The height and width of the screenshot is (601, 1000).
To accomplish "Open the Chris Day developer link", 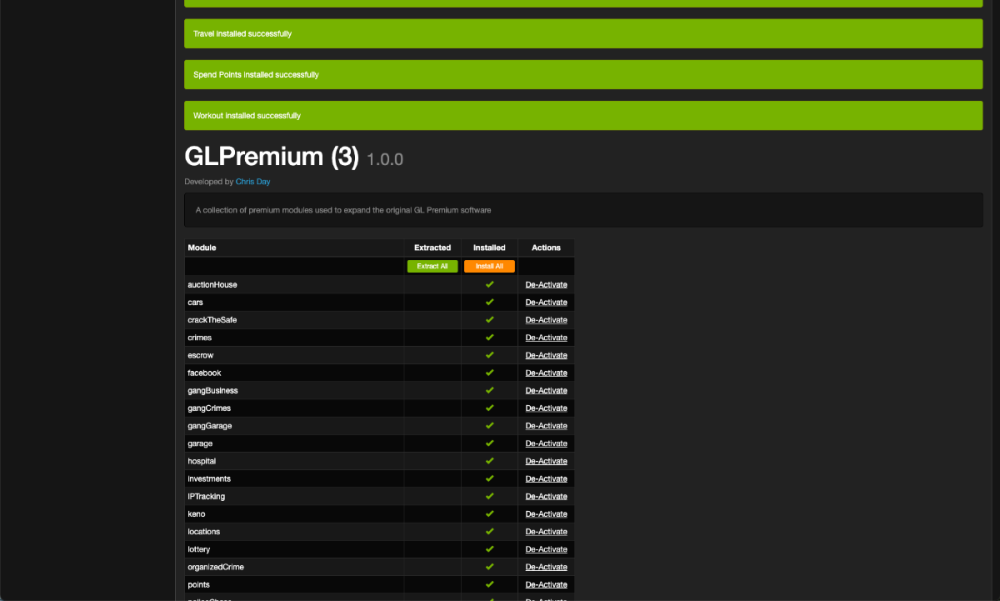I will (x=252, y=182).
